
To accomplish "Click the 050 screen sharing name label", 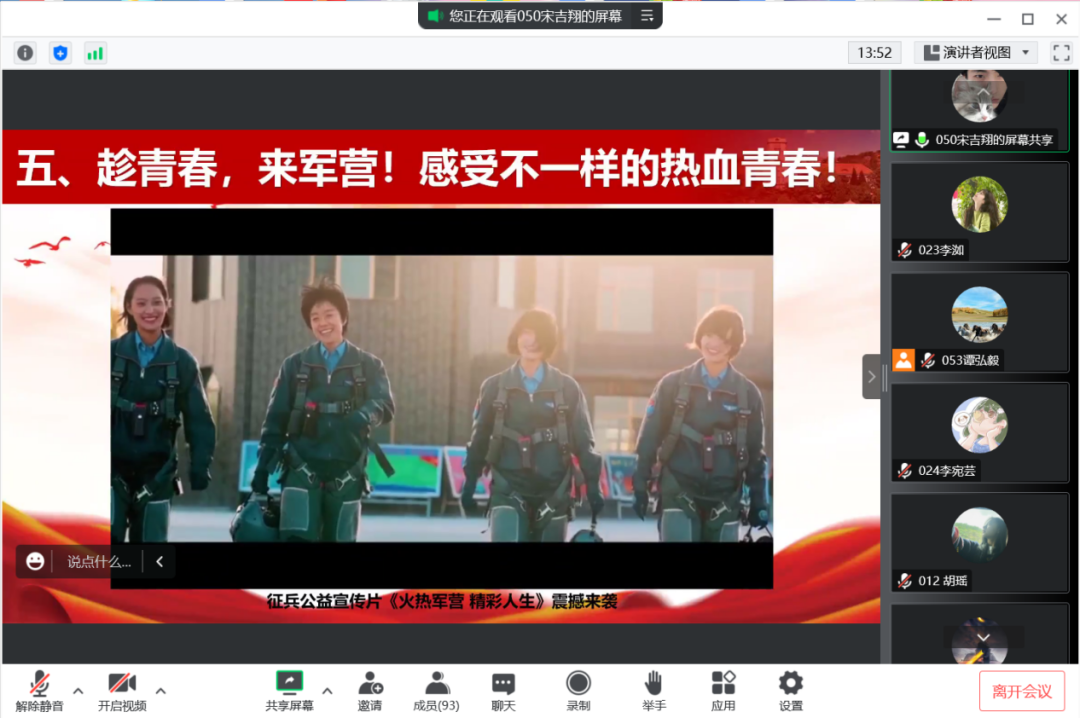I will (x=994, y=140).
